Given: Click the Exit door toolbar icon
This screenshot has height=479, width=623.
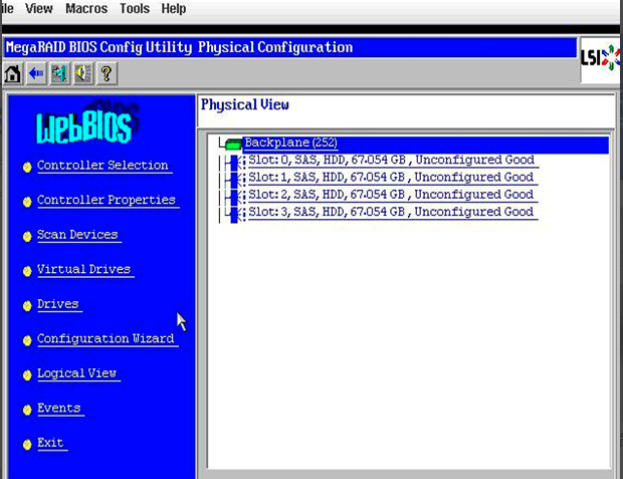Looking at the screenshot, I should point(60,74).
